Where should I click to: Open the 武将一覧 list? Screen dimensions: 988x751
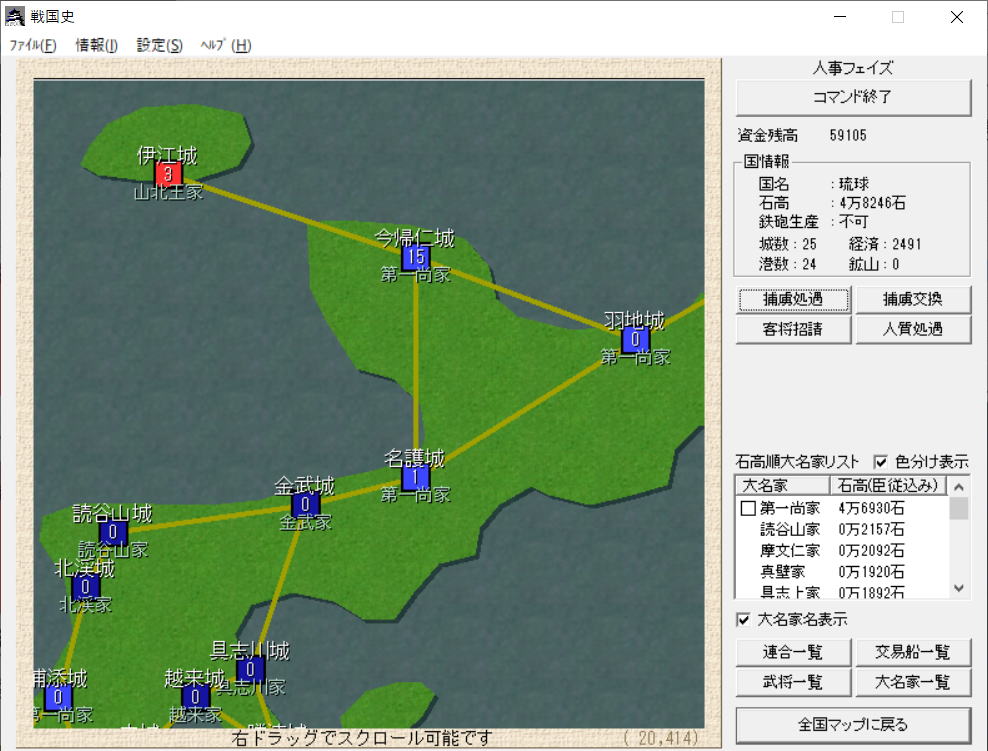click(793, 682)
